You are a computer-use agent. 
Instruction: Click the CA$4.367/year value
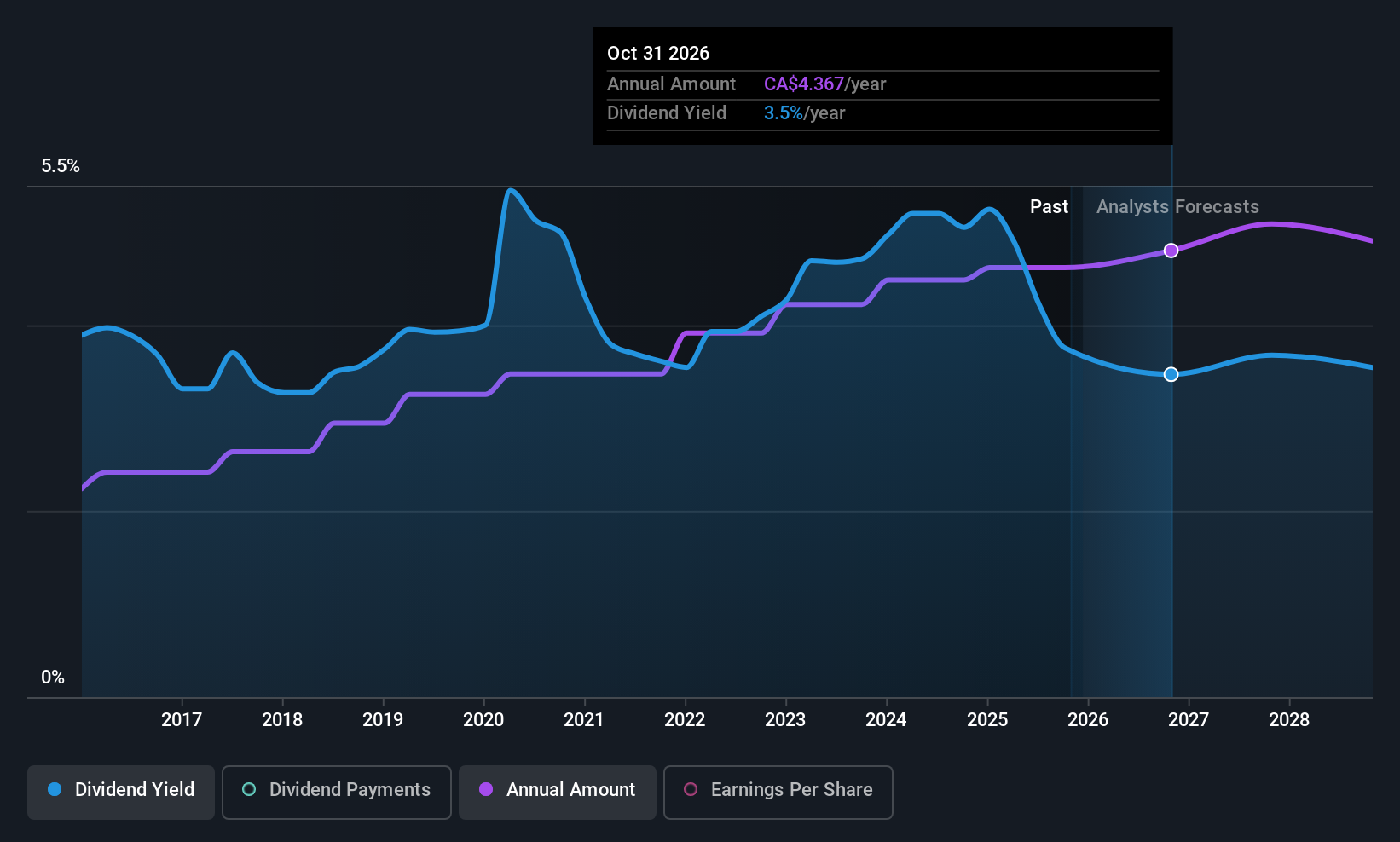824,84
